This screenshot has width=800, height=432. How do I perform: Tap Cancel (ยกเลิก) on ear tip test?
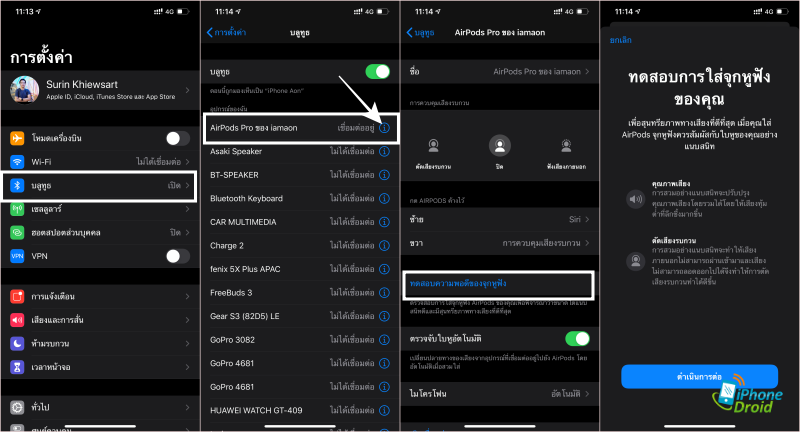[620, 40]
